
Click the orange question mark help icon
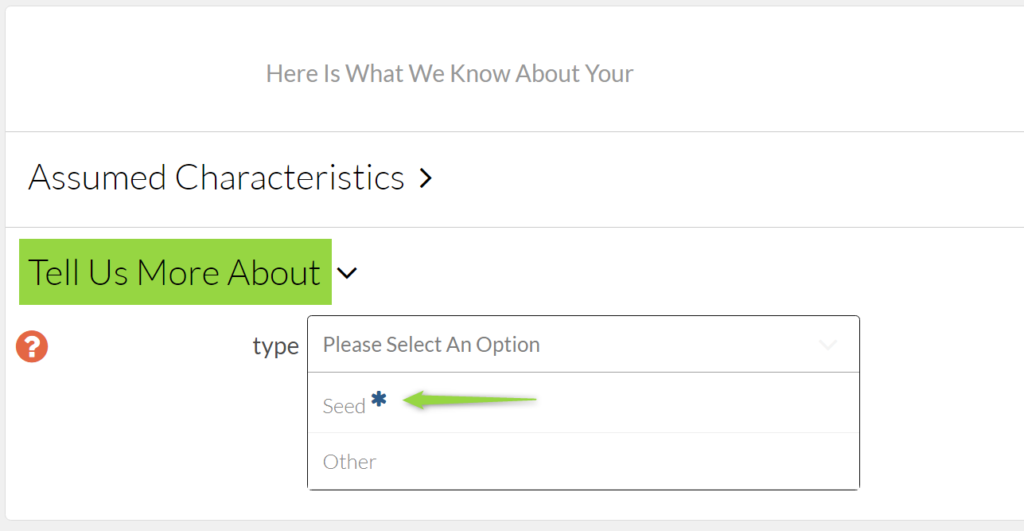(x=32, y=347)
